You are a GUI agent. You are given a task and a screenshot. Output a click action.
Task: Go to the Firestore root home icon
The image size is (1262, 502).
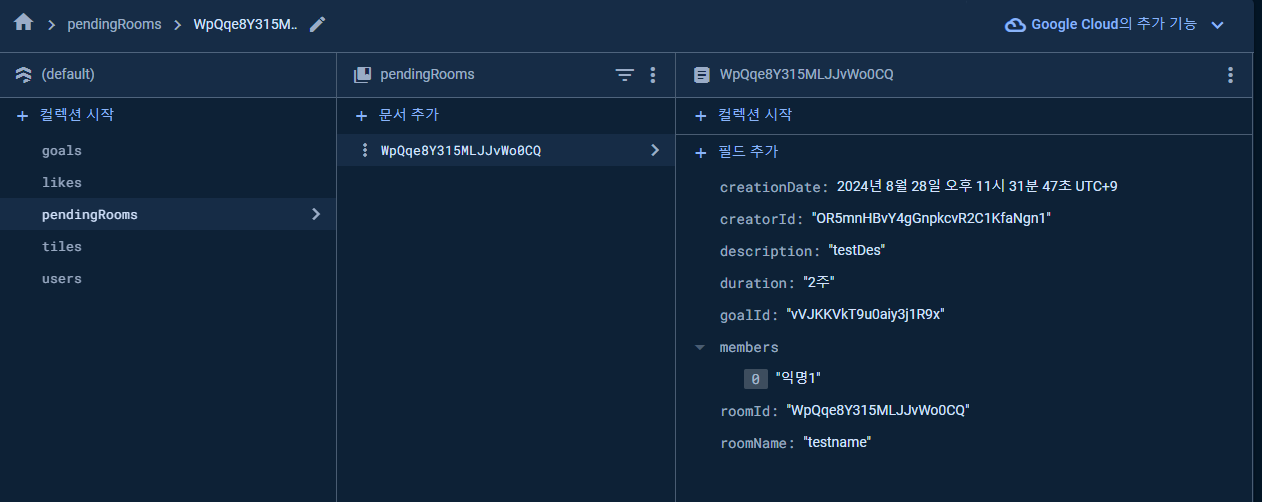pyautogui.click(x=23, y=23)
